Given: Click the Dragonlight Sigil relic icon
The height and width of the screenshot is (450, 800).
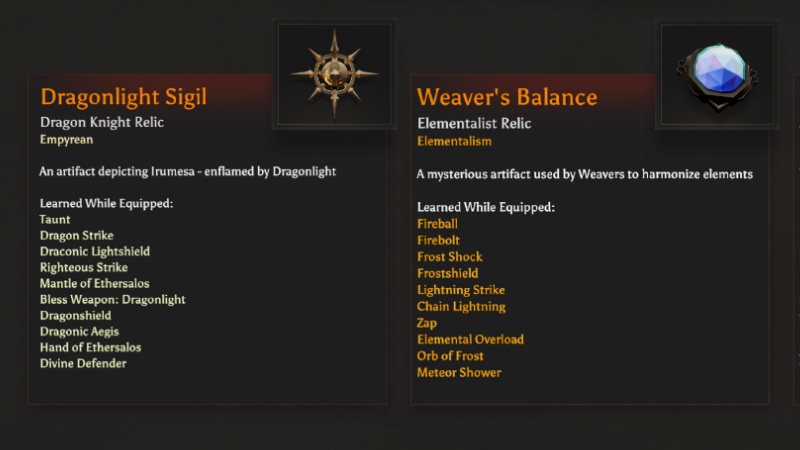Looking at the screenshot, I should click(334, 74).
